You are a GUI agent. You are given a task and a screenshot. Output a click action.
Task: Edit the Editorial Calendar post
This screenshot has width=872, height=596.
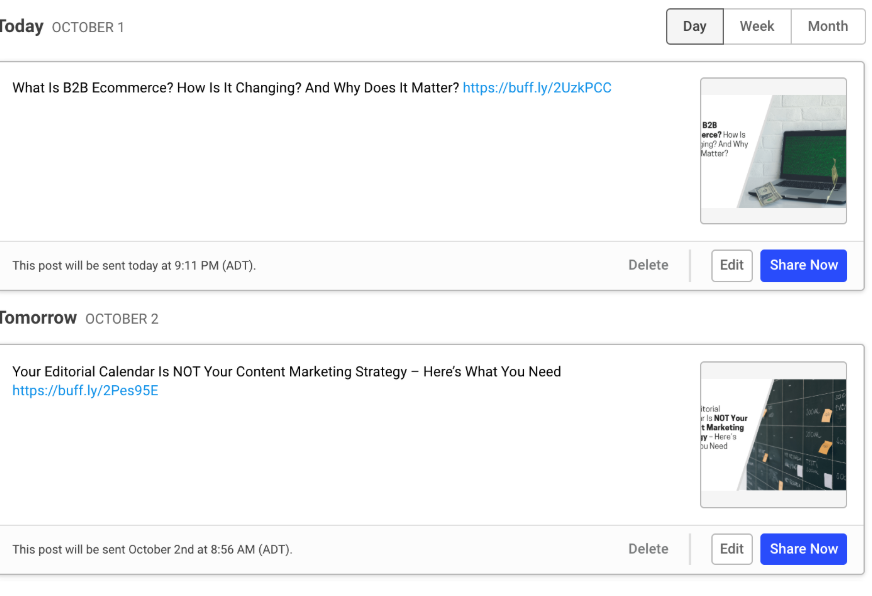point(732,549)
